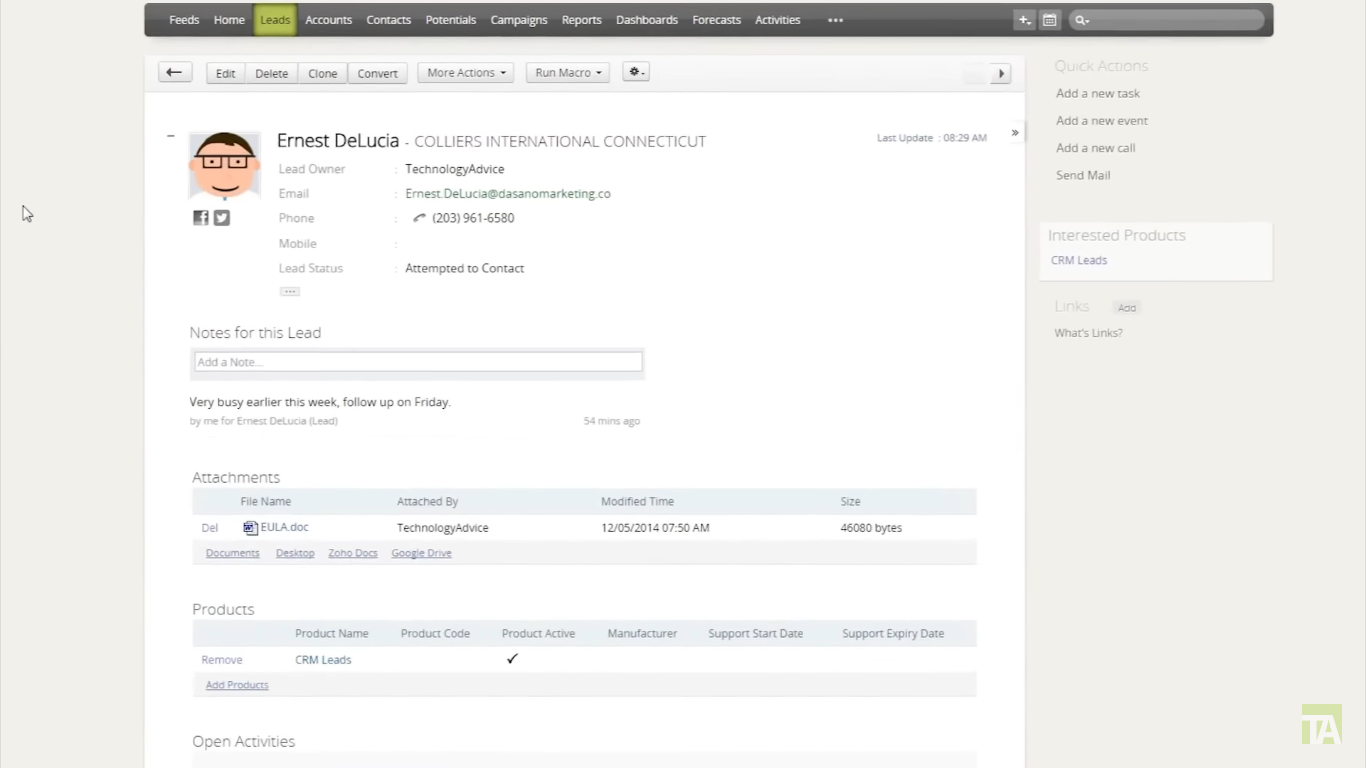Click Add a new event
This screenshot has height=768, width=1366.
[x=1102, y=120]
